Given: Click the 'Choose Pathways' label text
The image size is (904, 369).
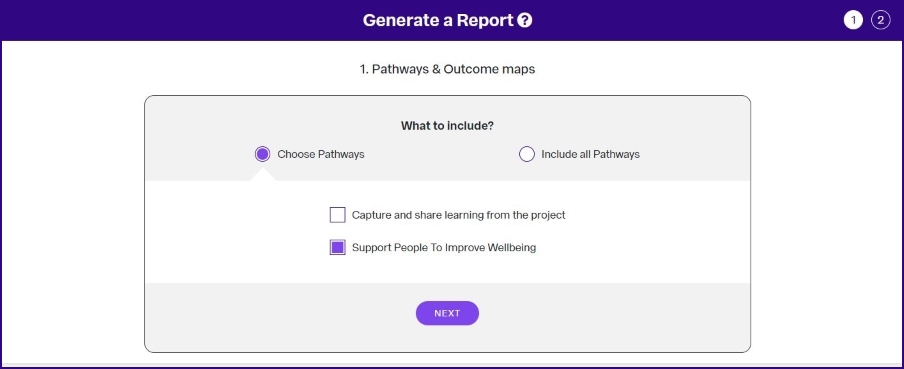Looking at the screenshot, I should click(x=321, y=155).
